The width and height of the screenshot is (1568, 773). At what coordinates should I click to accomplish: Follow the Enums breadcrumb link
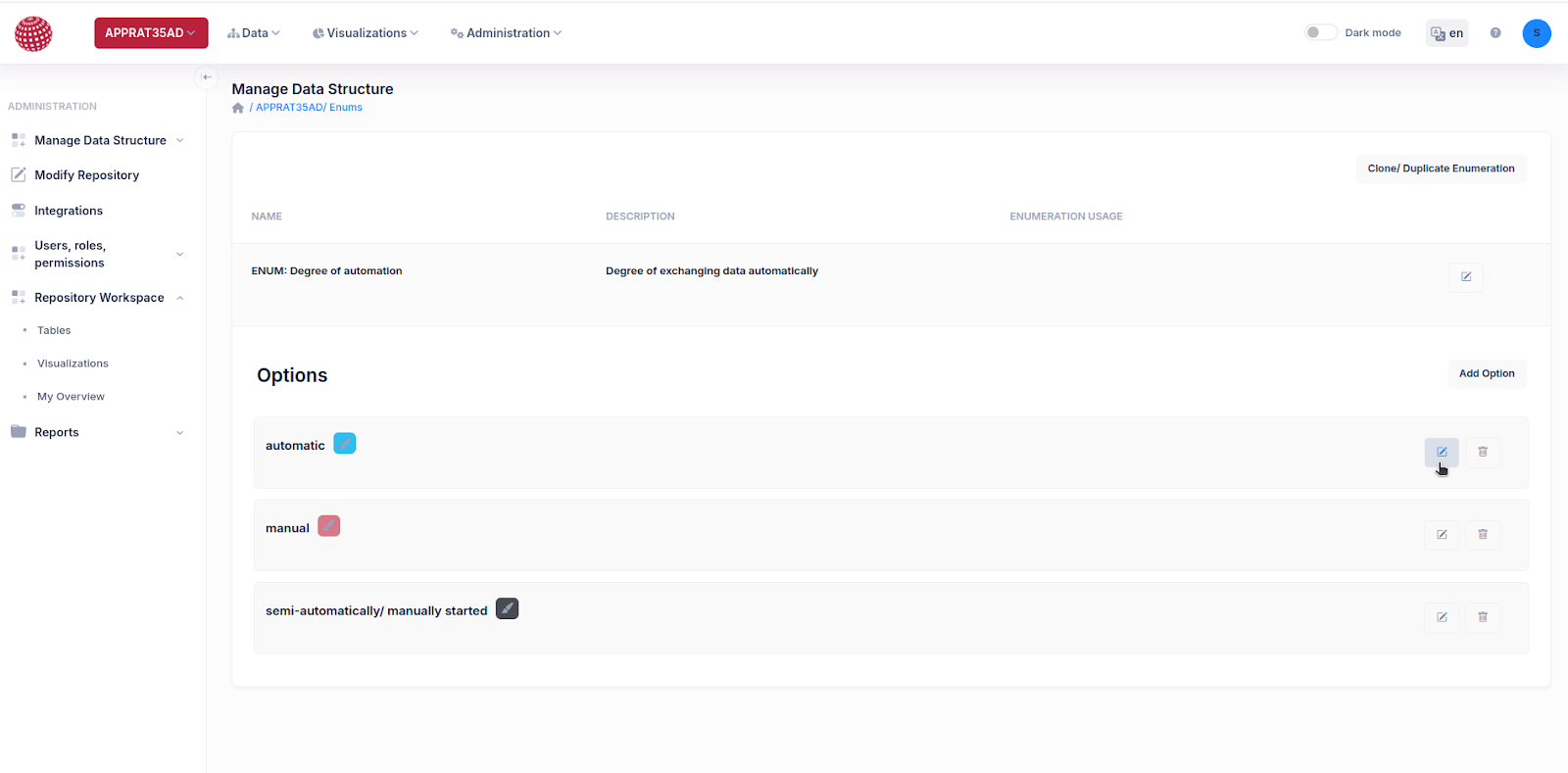(346, 108)
